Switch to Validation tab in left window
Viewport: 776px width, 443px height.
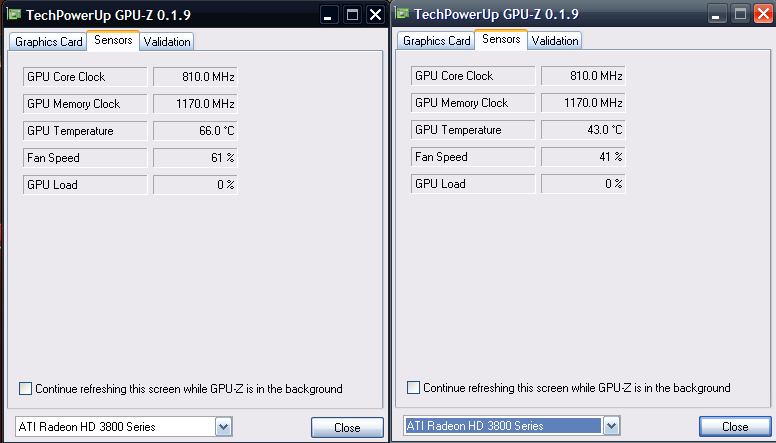click(167, 42)
